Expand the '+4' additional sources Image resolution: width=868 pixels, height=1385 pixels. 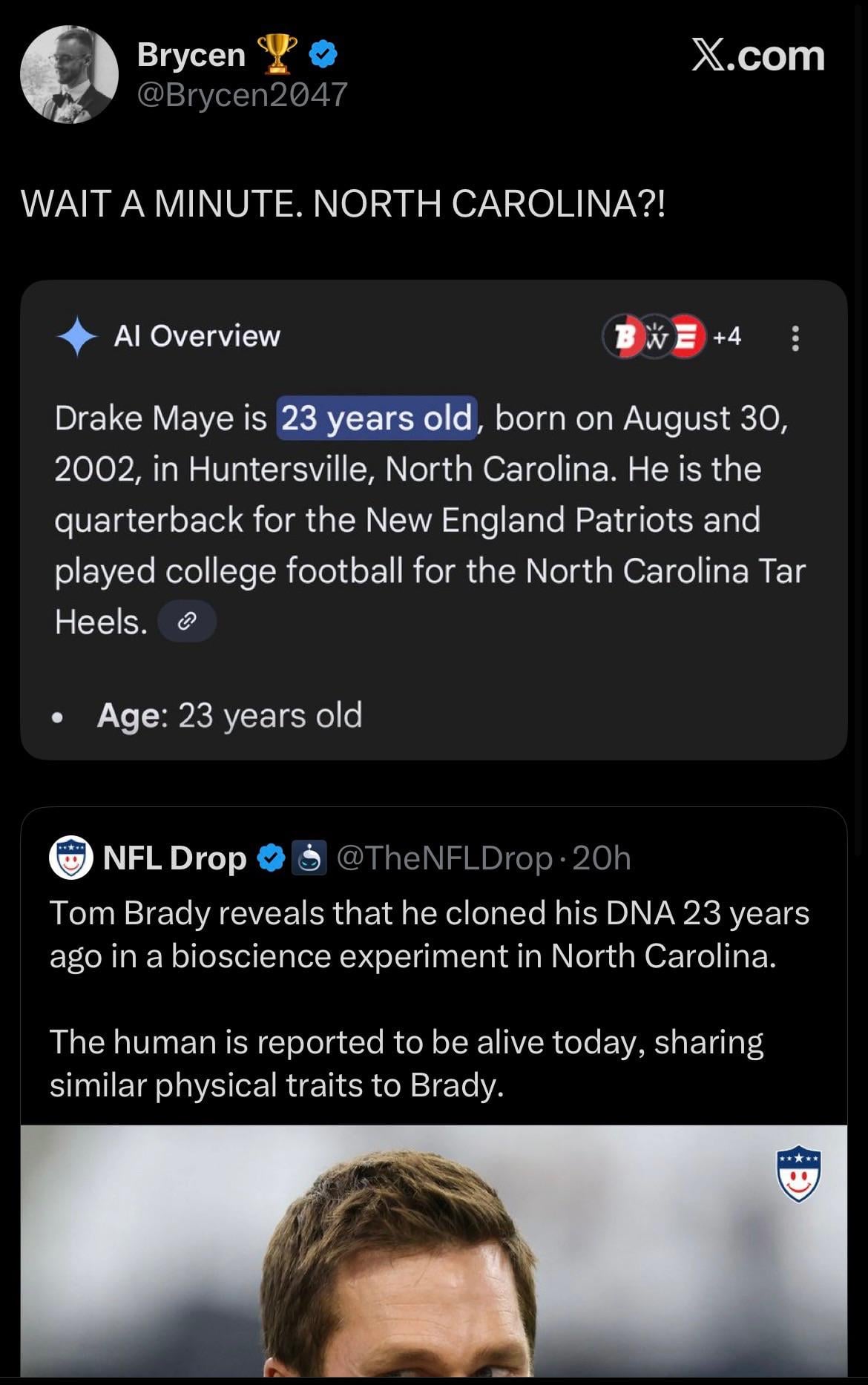726,337
